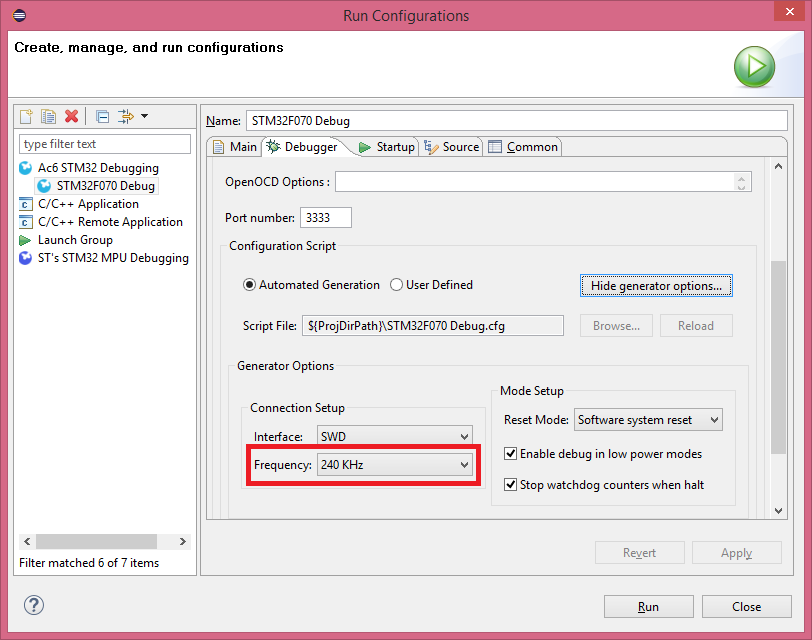
Task: Switch to the Startup tab
Action: pyautogui.click(x=386, y=147)
